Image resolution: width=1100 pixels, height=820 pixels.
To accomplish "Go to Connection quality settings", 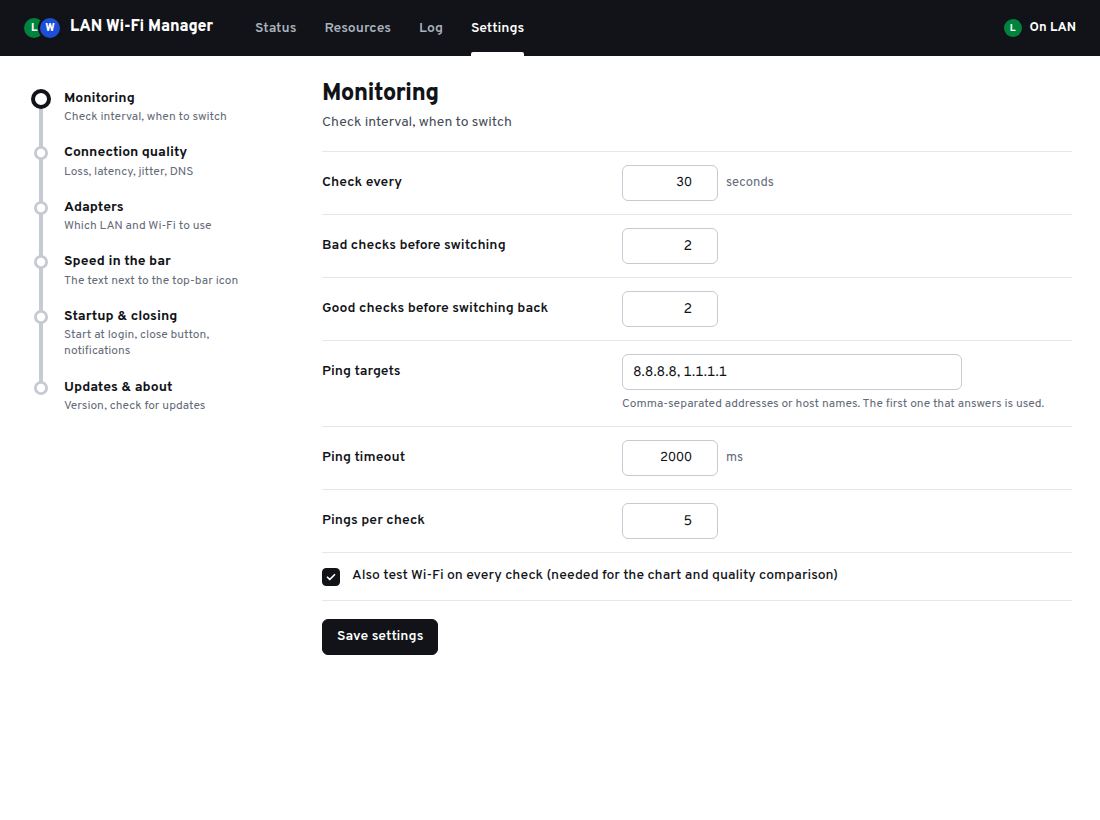I will click(126, 152).
